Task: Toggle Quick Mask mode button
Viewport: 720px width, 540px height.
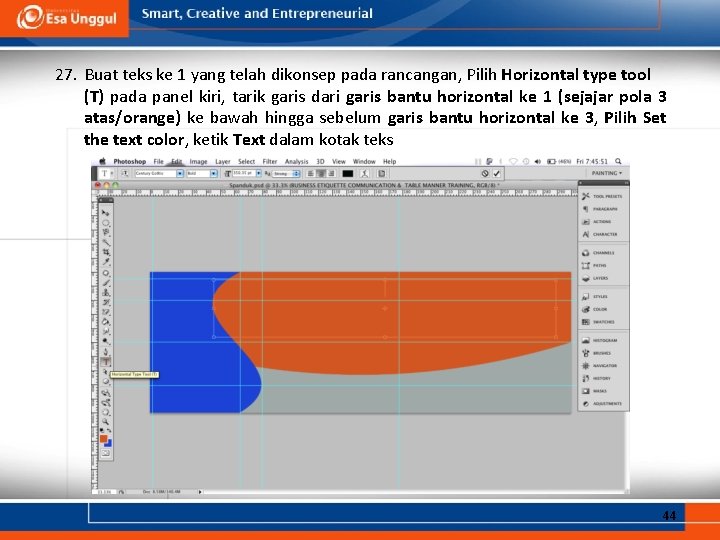Action: pos(106,453)
